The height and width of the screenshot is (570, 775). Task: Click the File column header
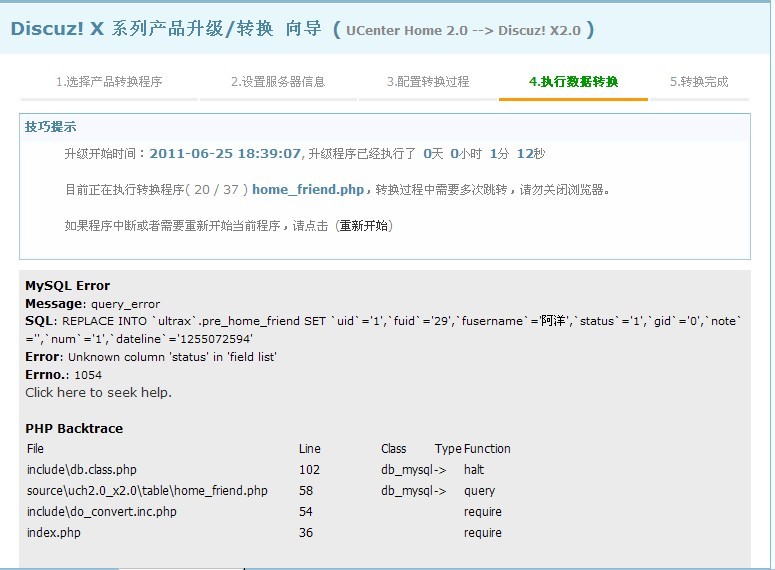point(35,449)
